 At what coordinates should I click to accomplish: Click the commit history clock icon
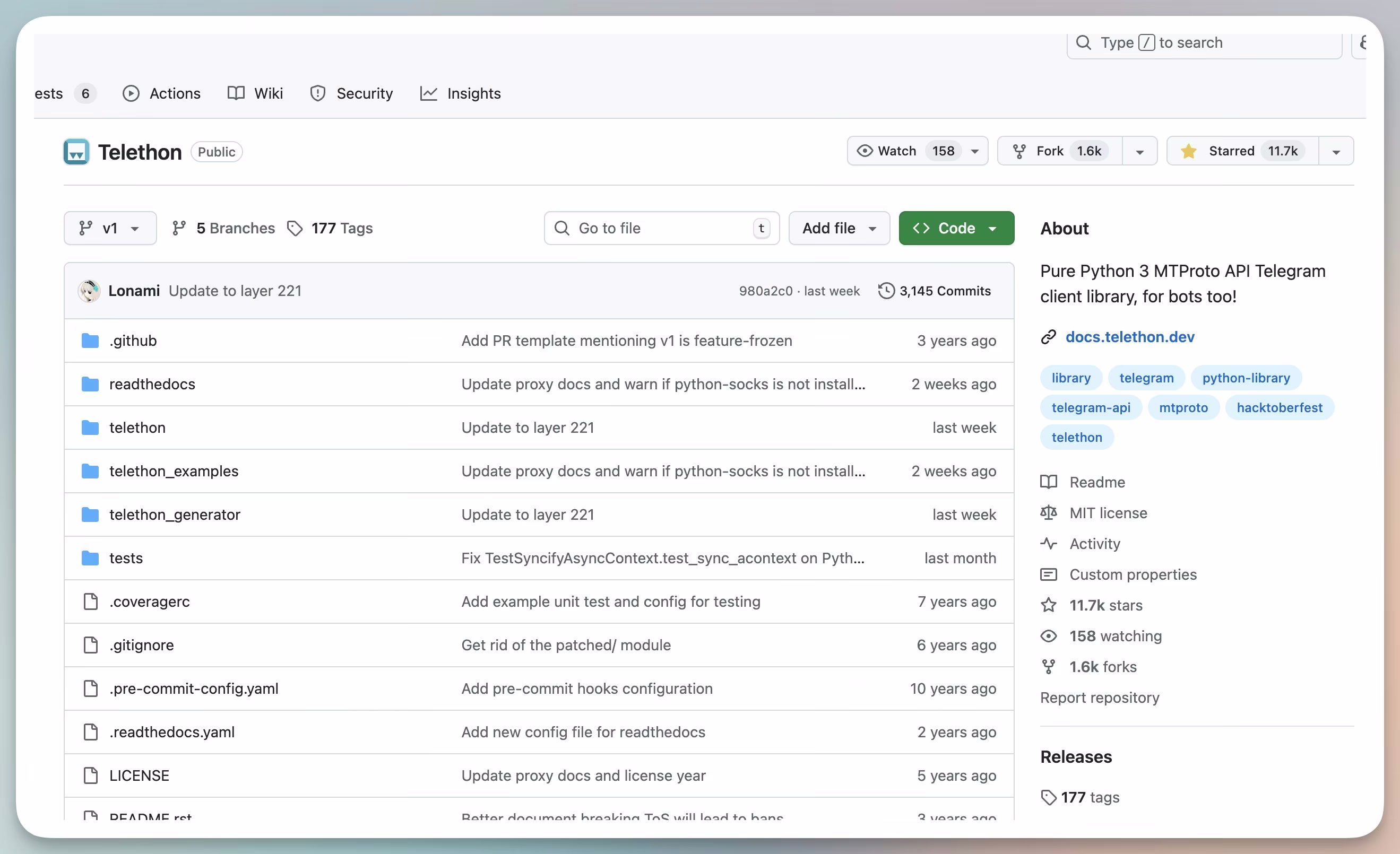click(x=886, y=291)
